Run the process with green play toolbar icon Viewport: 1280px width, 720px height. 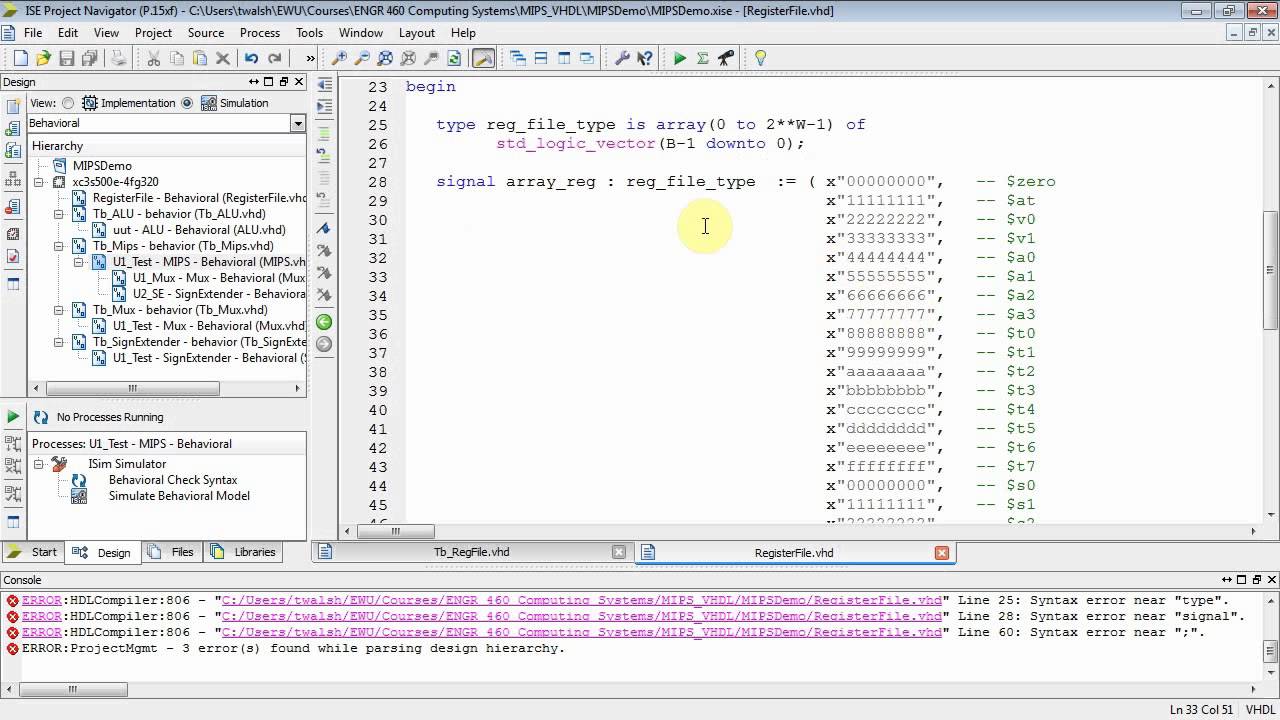point(680,58)
